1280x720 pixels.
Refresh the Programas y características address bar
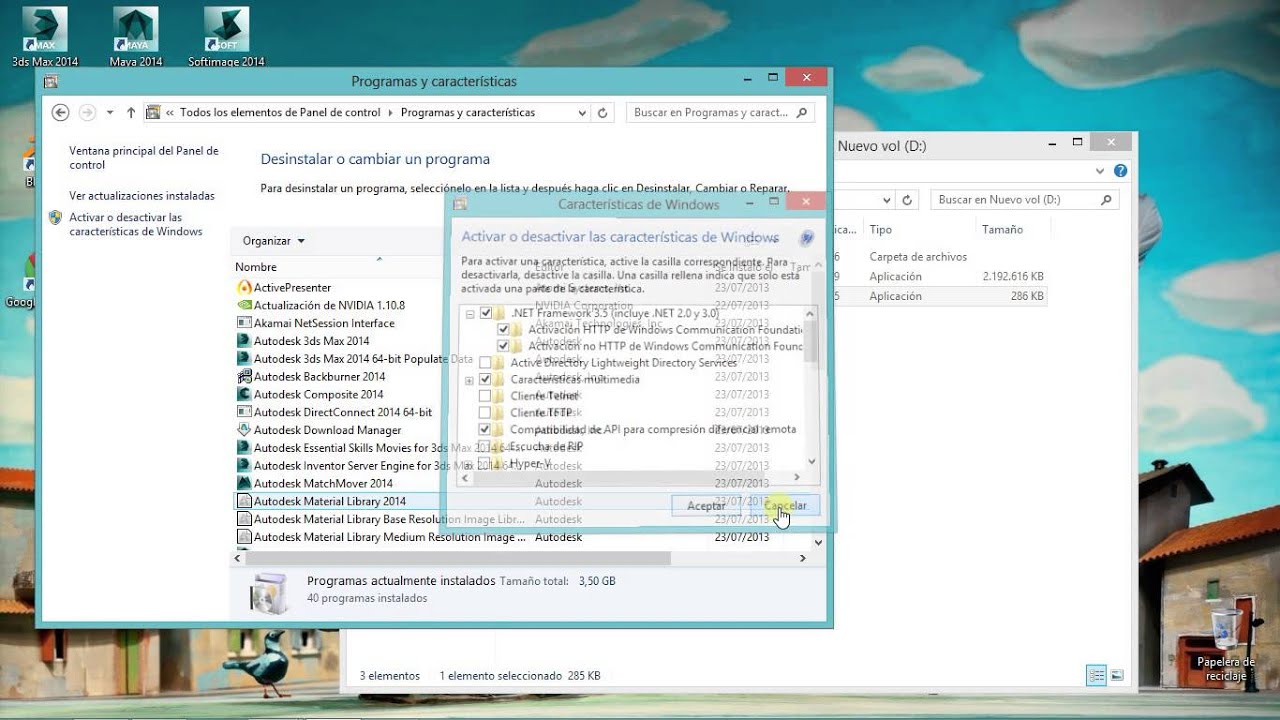point(602,113)
